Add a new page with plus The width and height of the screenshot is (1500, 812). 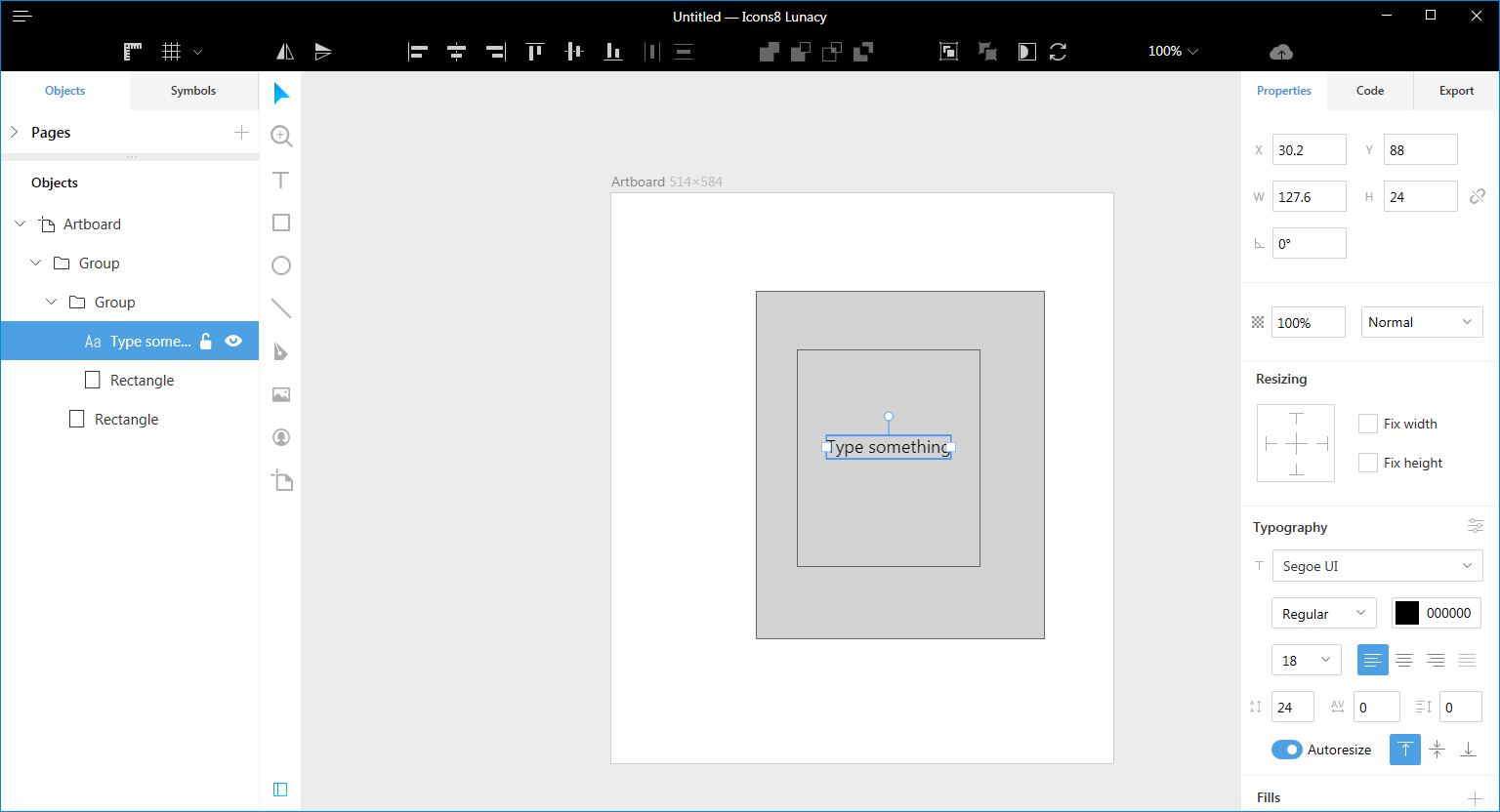click(x=241, y=132)
